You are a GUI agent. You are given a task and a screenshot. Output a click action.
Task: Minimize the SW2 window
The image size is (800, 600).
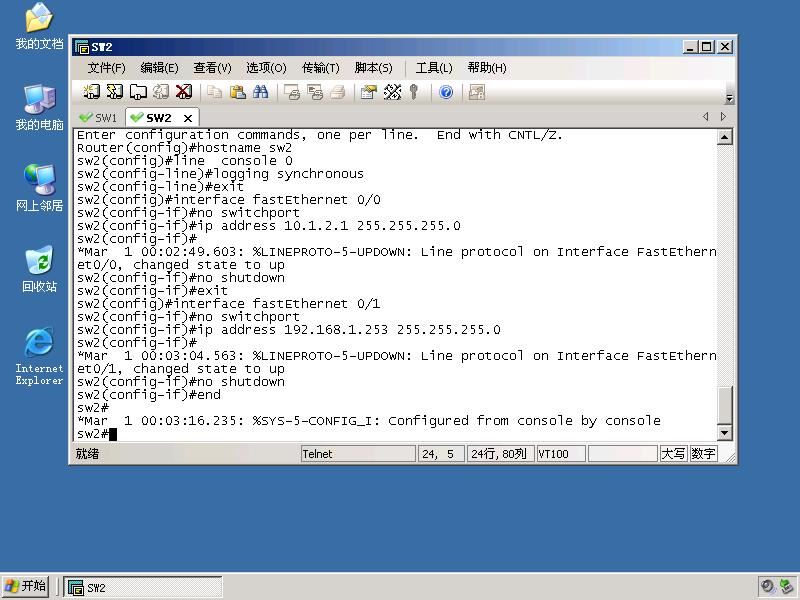click(x=690, y=47)
